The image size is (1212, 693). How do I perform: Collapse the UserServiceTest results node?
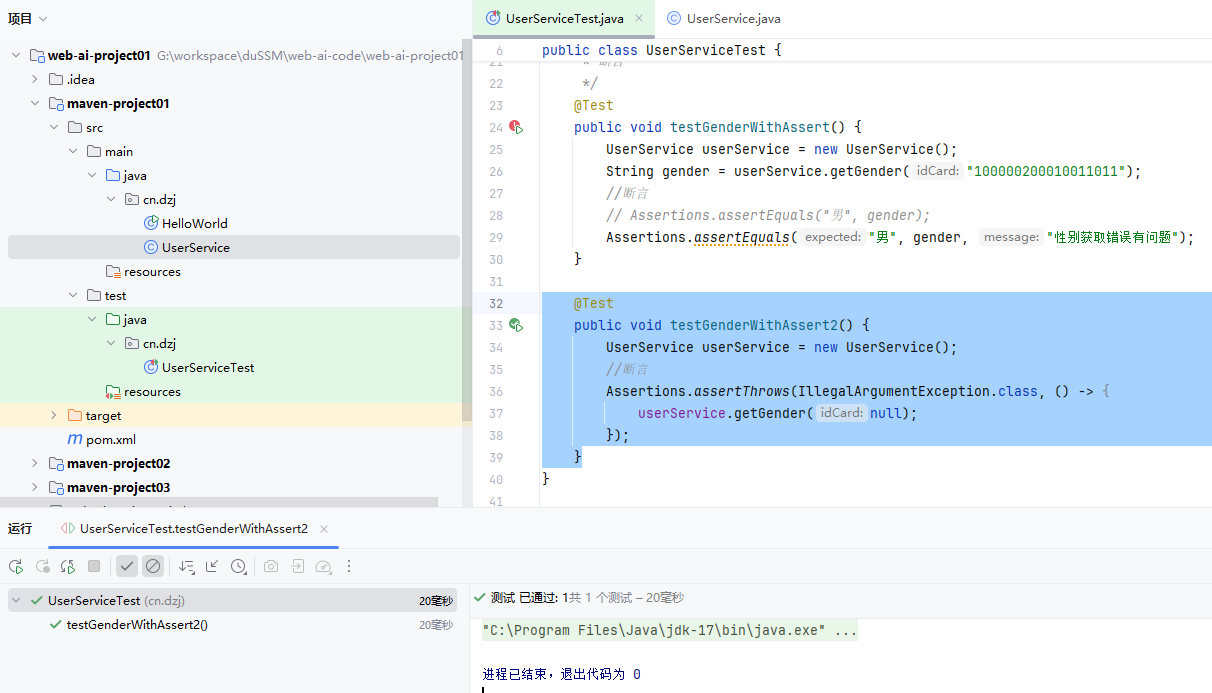point(17,601)
